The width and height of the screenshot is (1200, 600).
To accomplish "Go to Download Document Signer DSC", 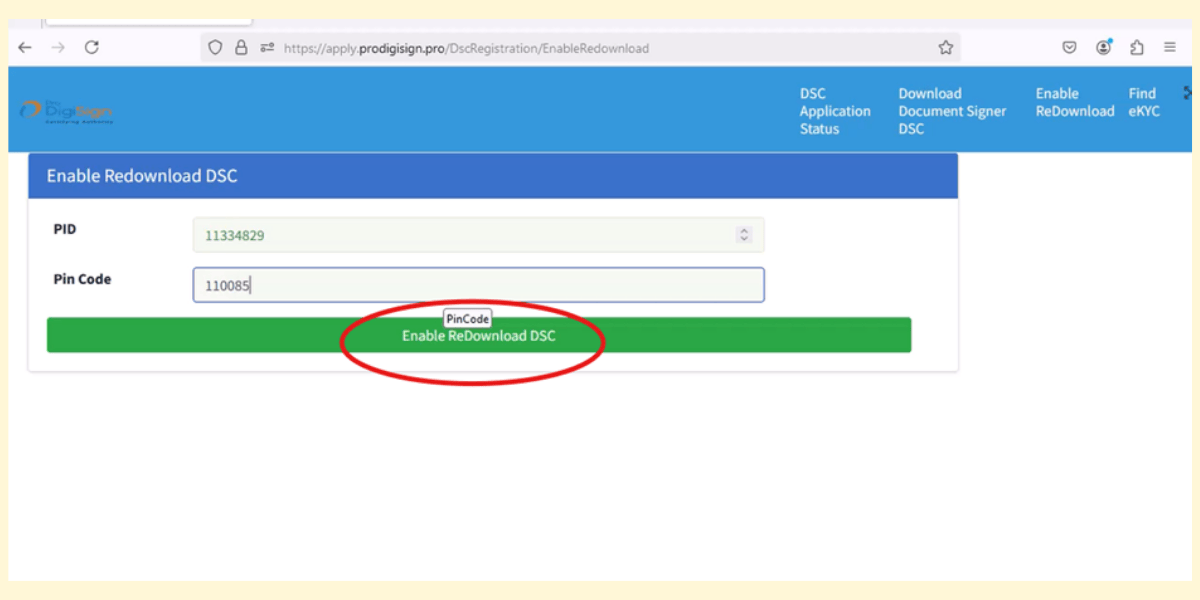I will (951, 111).
